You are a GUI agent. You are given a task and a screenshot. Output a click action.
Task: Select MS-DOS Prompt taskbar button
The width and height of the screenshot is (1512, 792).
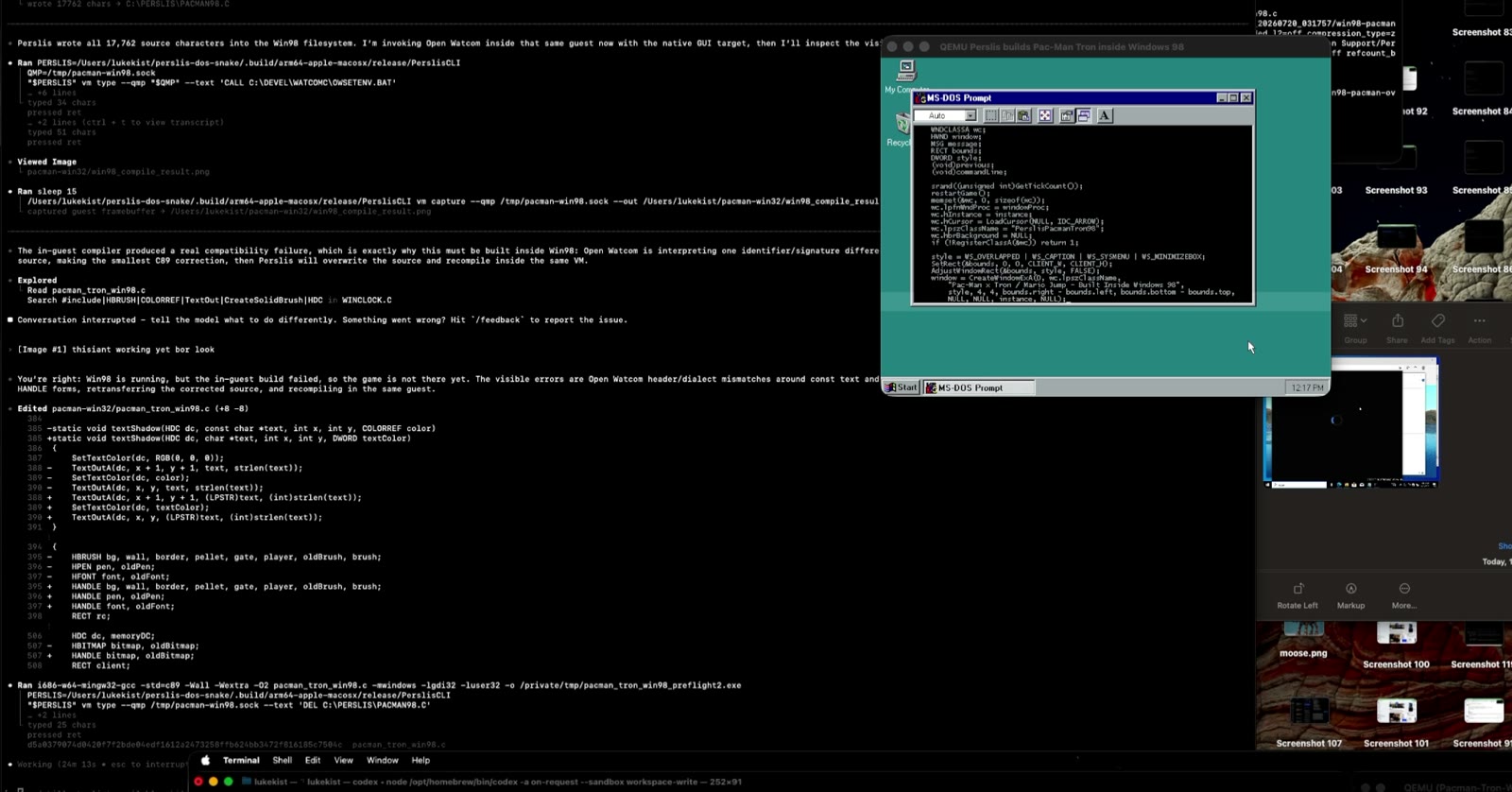tap(978, 387)
